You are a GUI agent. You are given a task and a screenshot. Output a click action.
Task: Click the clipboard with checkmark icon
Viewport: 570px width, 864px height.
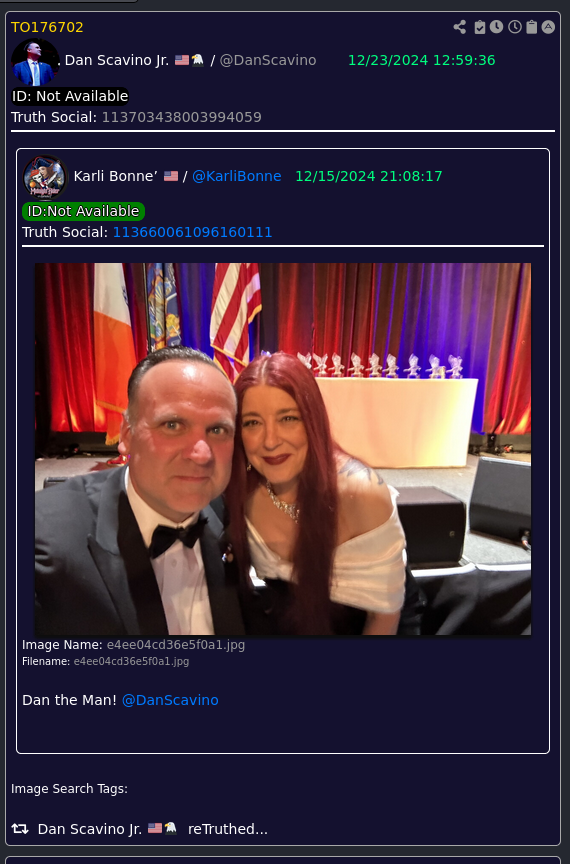[480, 27]
